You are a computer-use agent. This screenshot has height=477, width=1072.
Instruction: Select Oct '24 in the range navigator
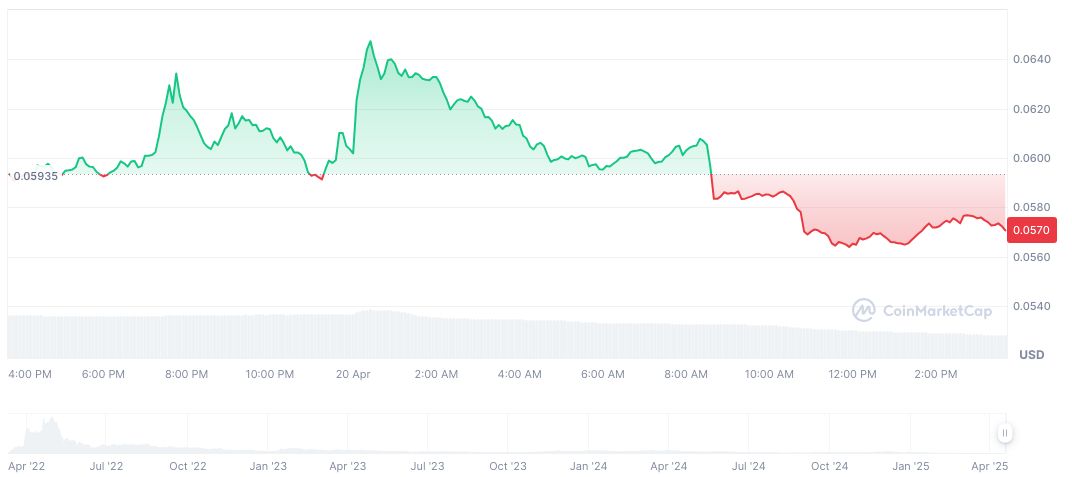(x=829, y=466)
